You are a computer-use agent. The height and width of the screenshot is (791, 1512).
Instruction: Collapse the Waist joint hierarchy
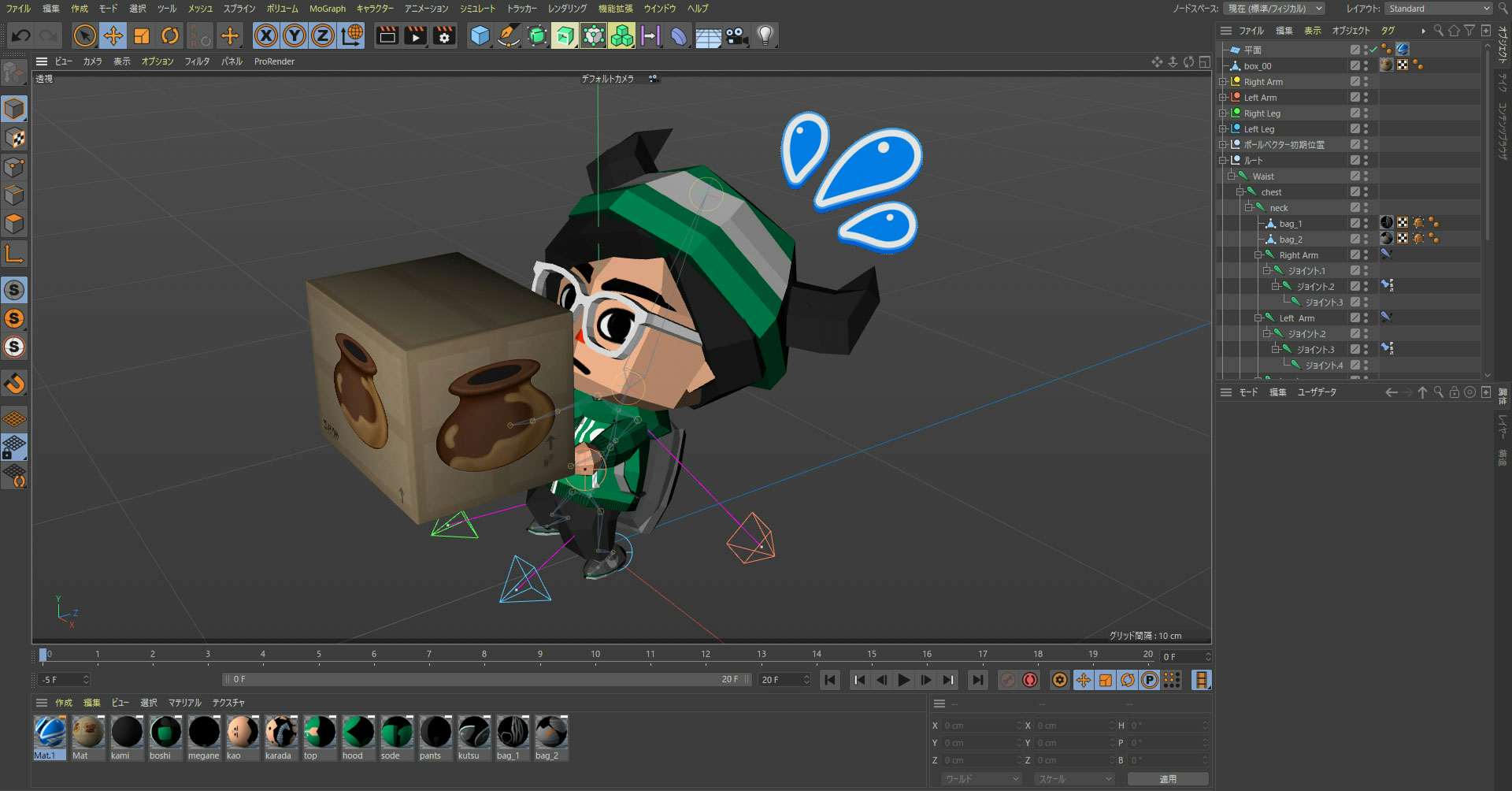click(x=1232, y=176)
